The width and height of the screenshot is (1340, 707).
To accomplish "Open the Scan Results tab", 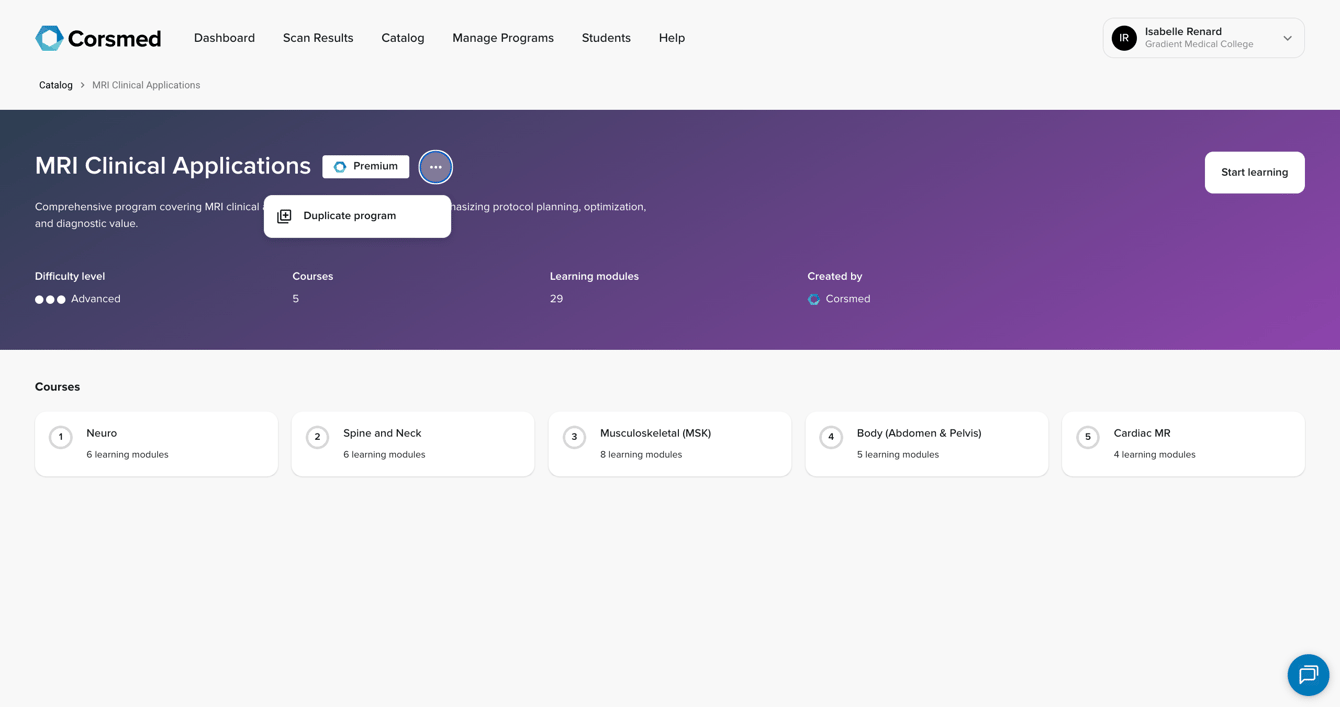I will pyautogui.click(x=318, y=38).
